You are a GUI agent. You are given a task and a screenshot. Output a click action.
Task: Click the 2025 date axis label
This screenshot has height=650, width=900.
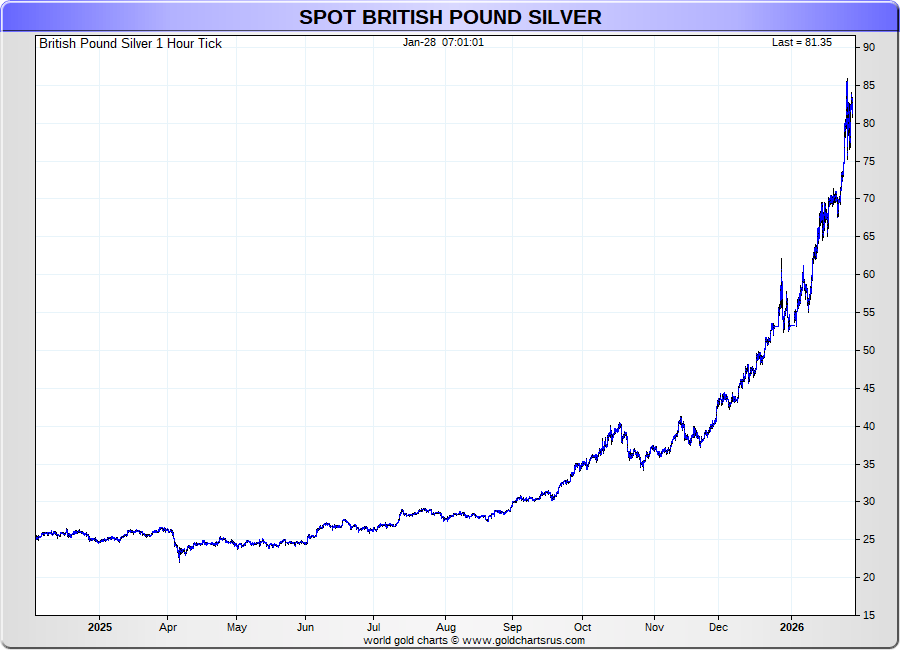point(100,627)
